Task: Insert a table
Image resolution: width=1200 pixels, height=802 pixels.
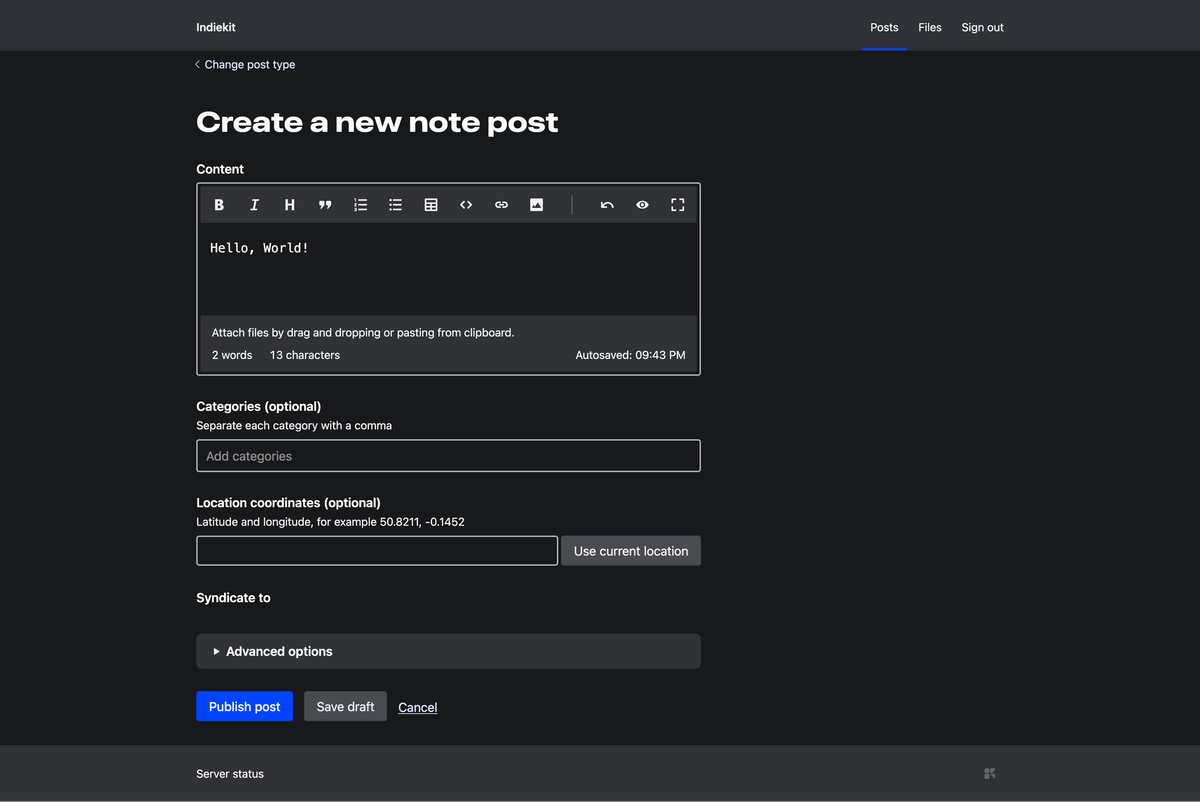Action: [431, 204]
